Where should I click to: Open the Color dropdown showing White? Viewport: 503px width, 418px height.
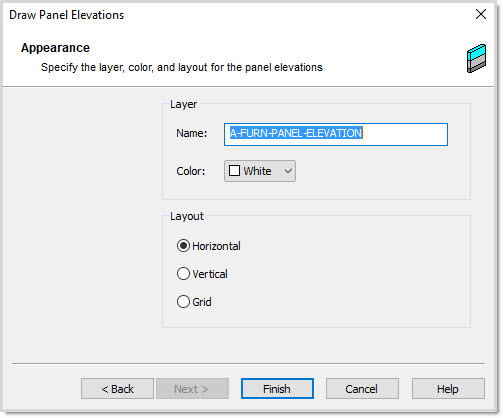[260, 171]
